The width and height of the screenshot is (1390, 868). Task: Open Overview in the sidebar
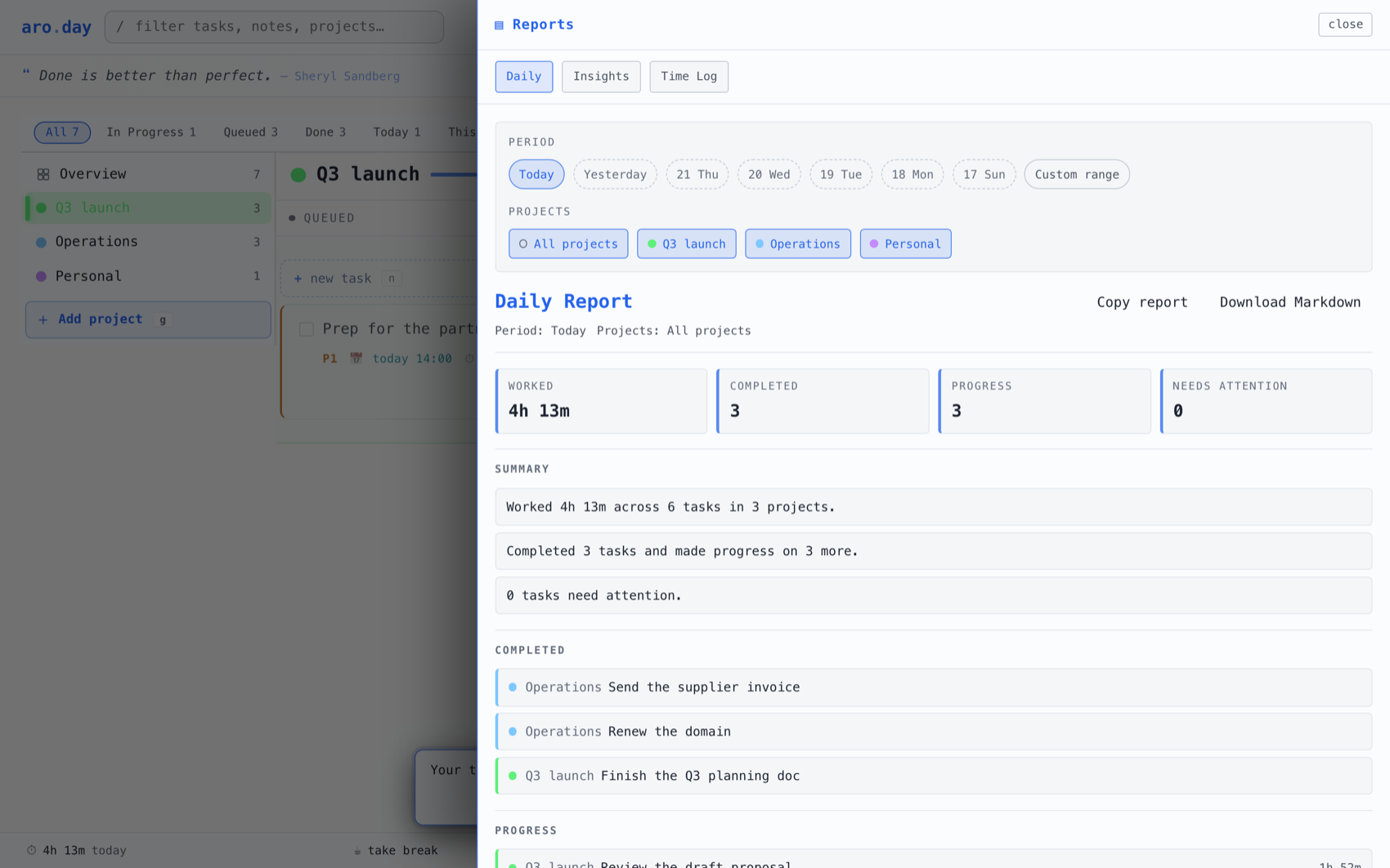pos(148,174)
